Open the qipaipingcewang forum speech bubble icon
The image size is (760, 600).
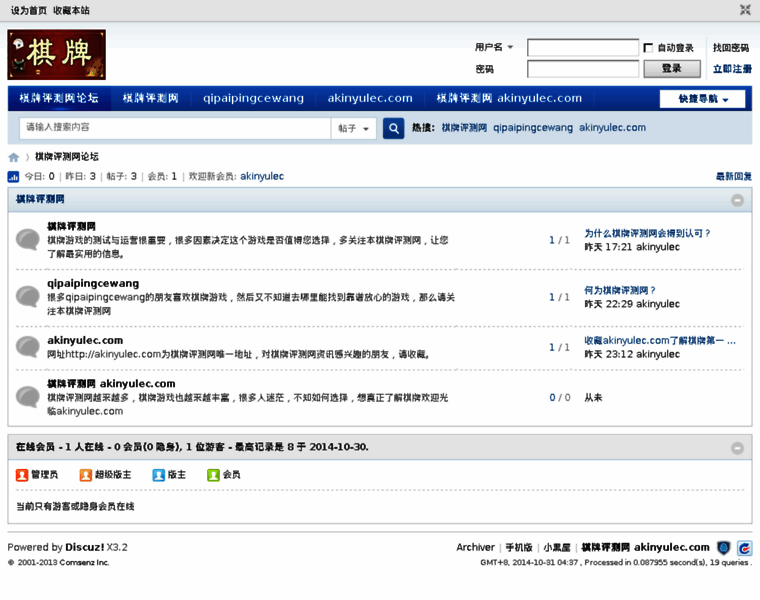pos(28,297)
